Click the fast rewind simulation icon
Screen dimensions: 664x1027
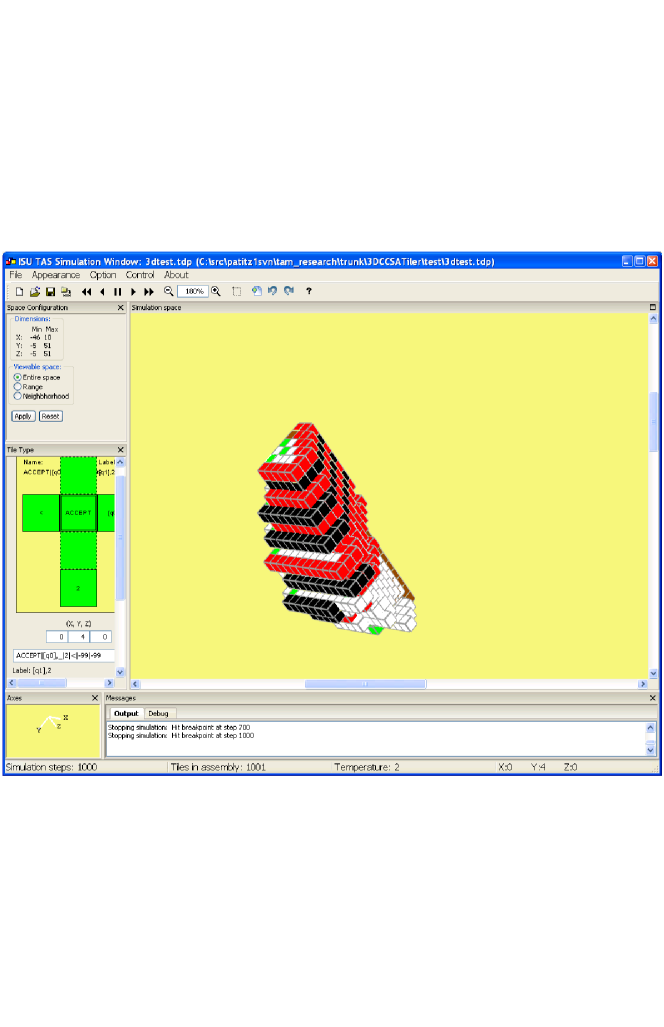86,291
